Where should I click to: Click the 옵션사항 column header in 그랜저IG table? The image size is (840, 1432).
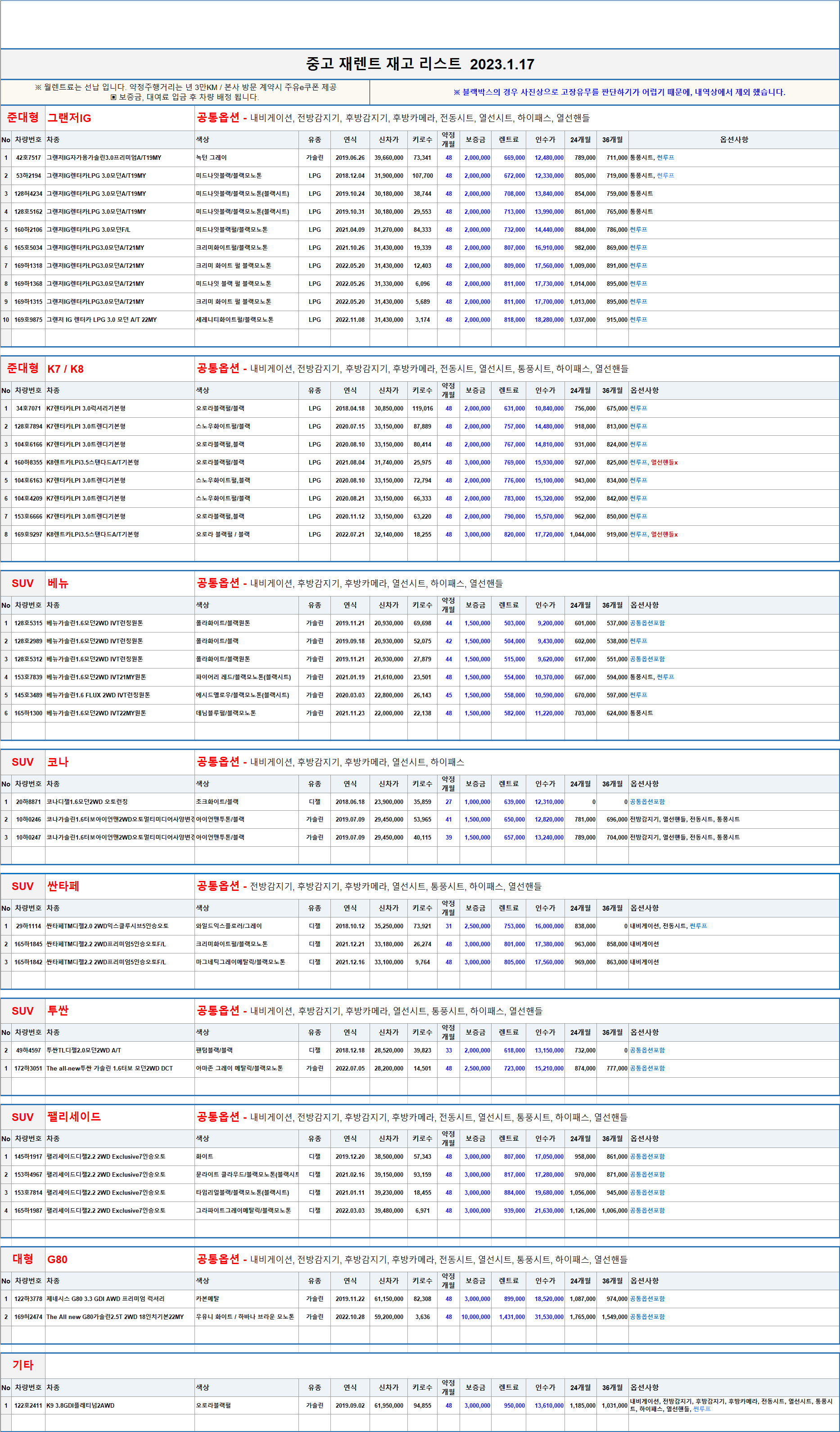734,140
